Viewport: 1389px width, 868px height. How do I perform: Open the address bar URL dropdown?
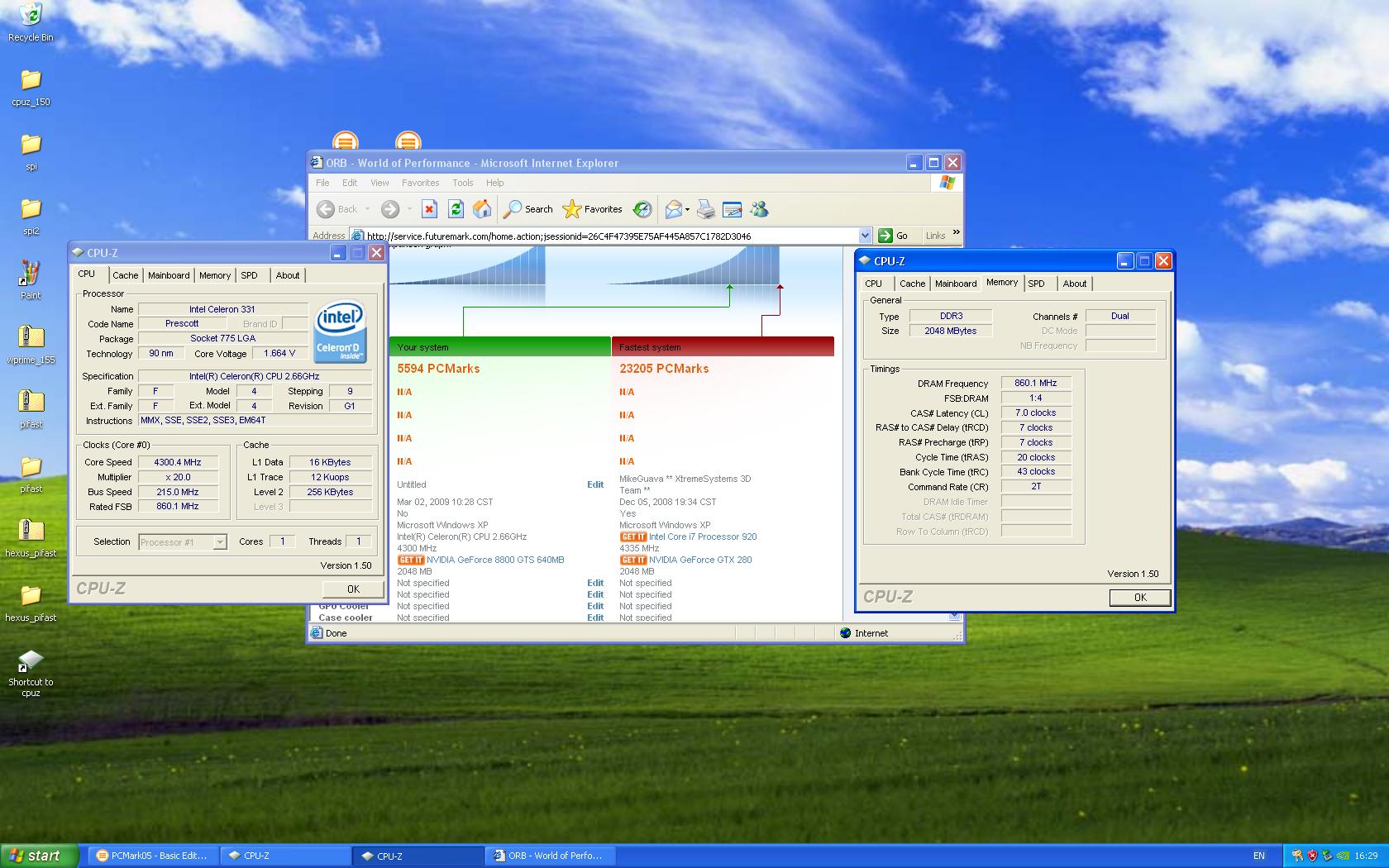point(865,236)
